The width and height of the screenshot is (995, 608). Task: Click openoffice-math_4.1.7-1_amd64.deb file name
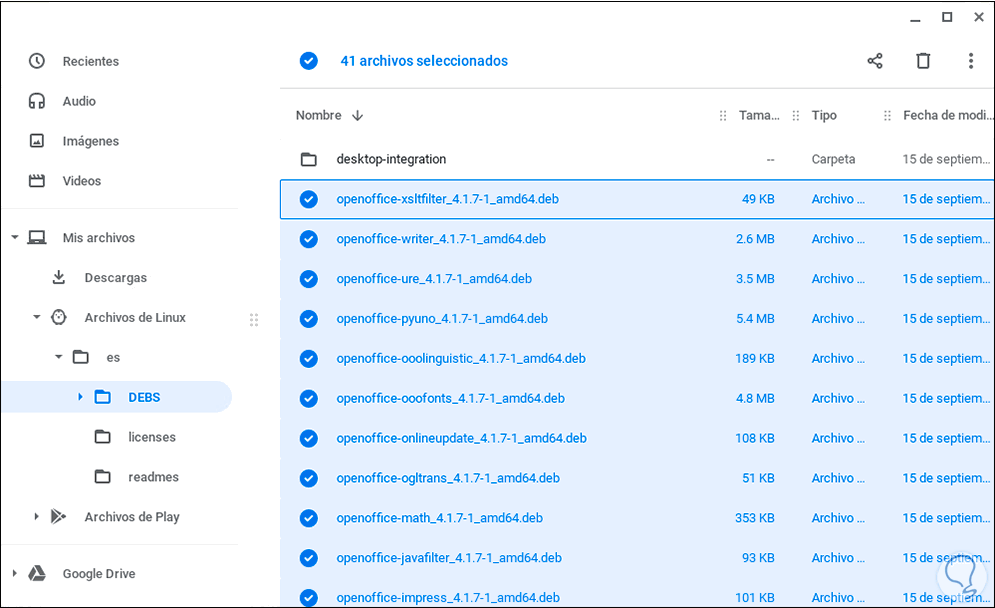(439, 518)
